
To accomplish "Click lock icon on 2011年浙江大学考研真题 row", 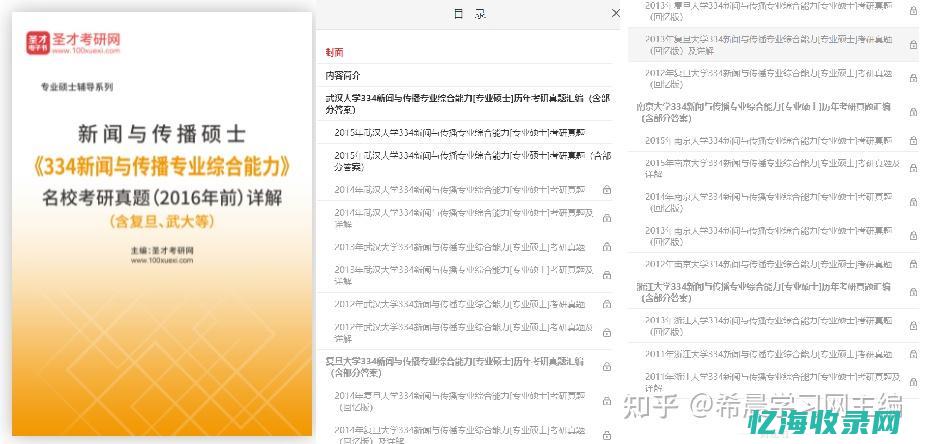I will pos(913,355).
